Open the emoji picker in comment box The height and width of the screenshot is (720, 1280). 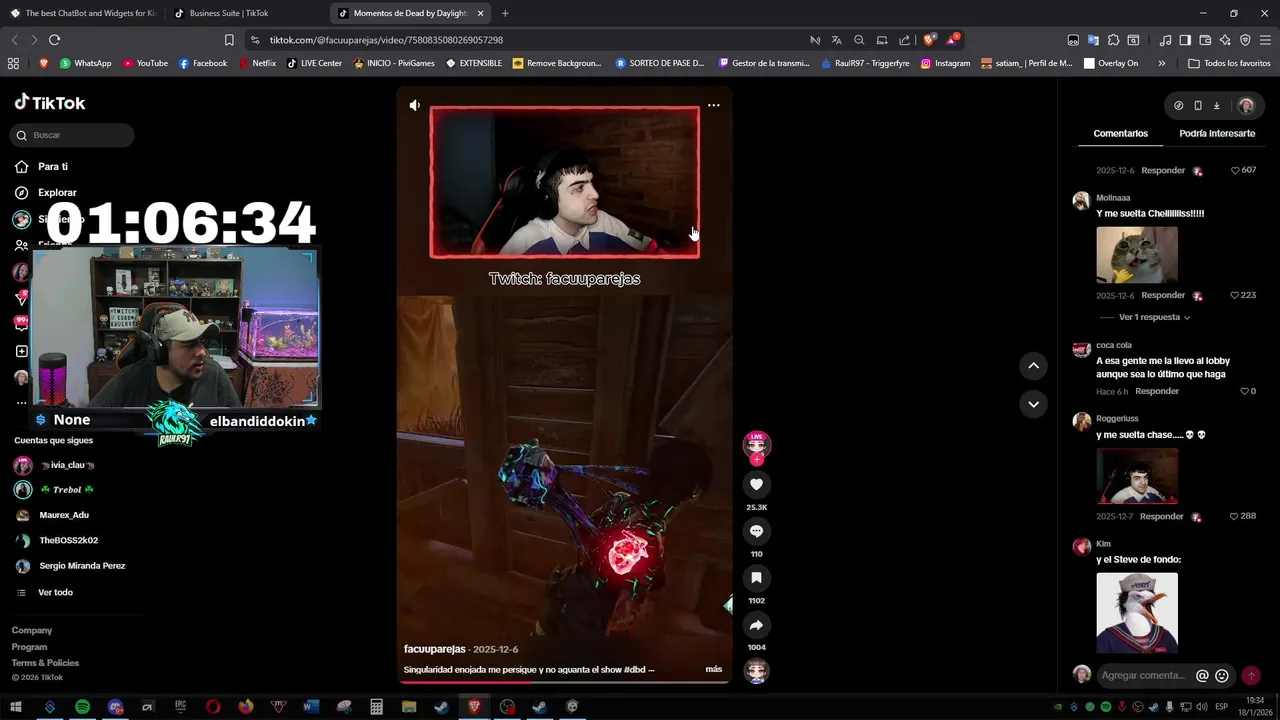click(x=1221, y=675)
